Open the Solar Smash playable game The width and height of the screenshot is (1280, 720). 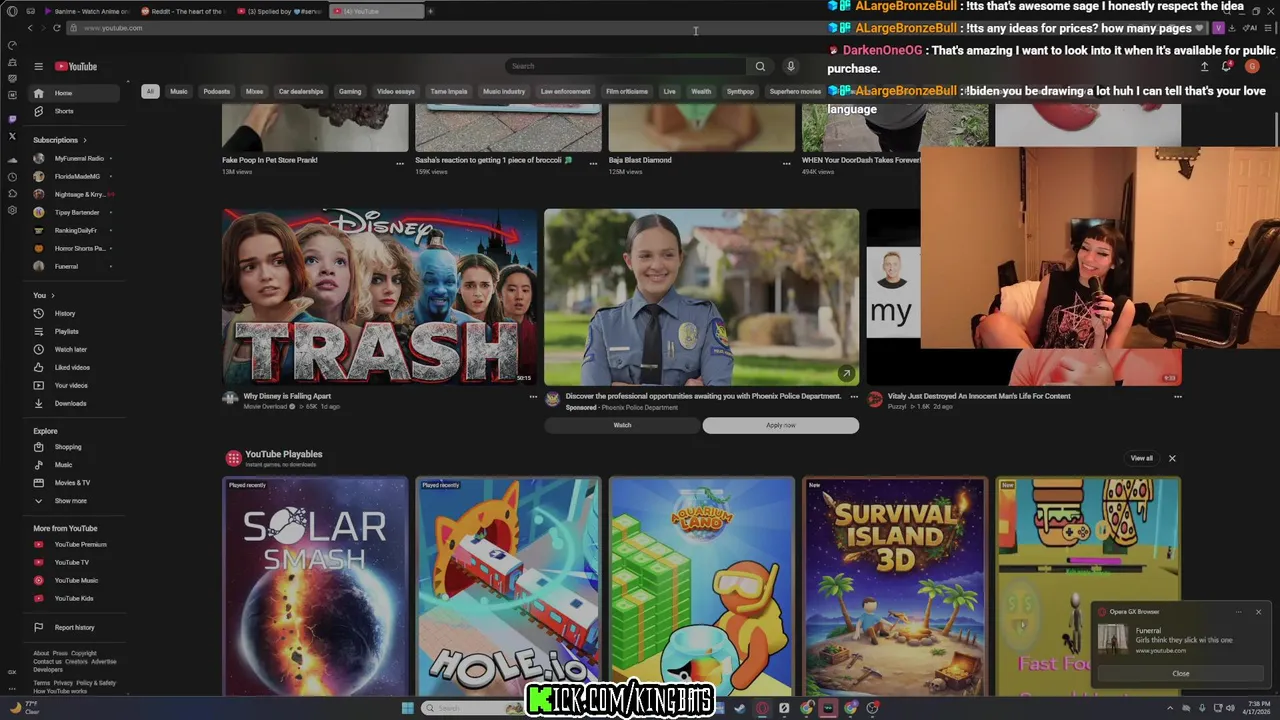tap(315, 586)
